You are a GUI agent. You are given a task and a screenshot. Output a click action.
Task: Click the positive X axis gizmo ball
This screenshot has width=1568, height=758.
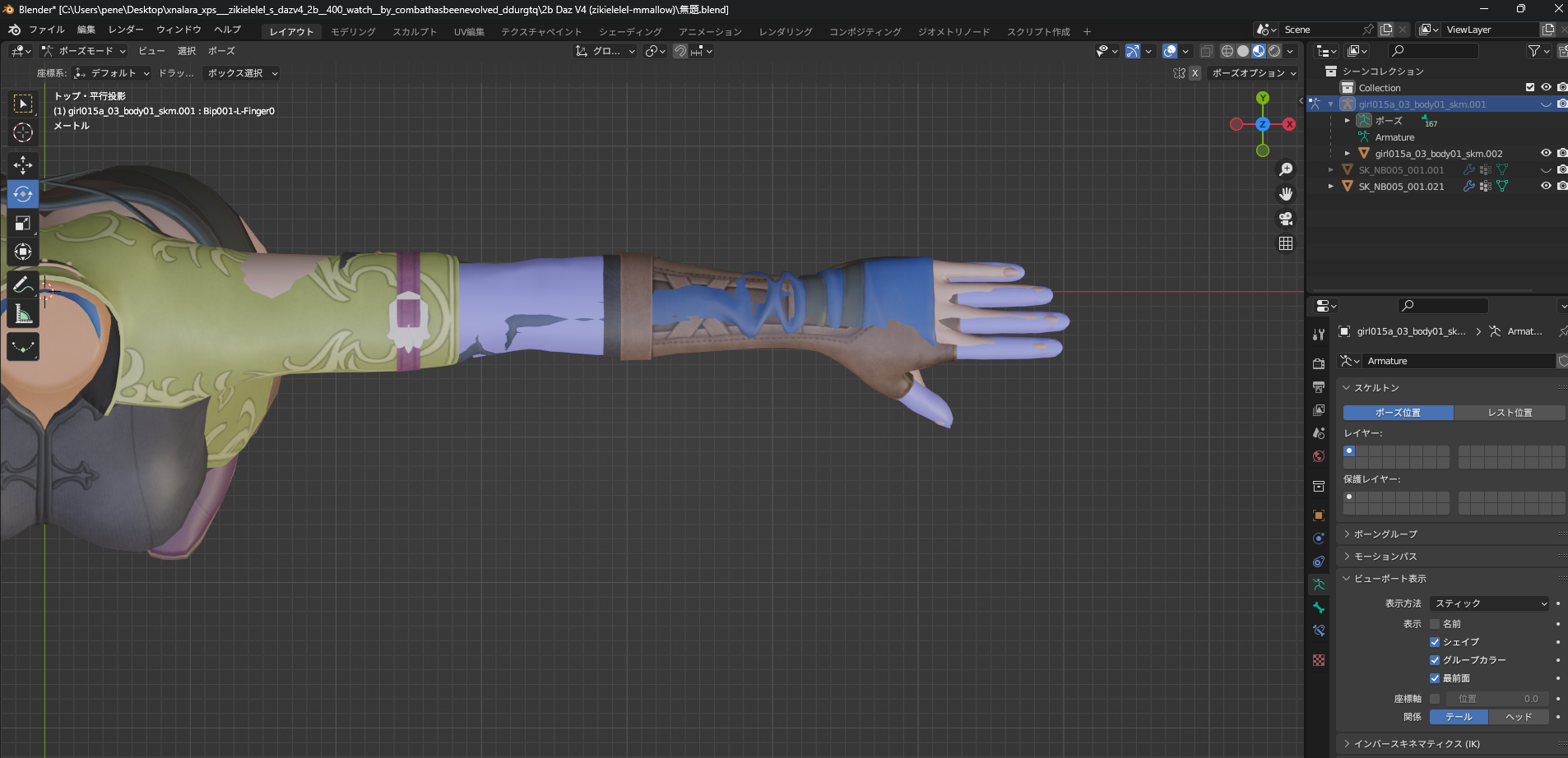click(1289, 124)
